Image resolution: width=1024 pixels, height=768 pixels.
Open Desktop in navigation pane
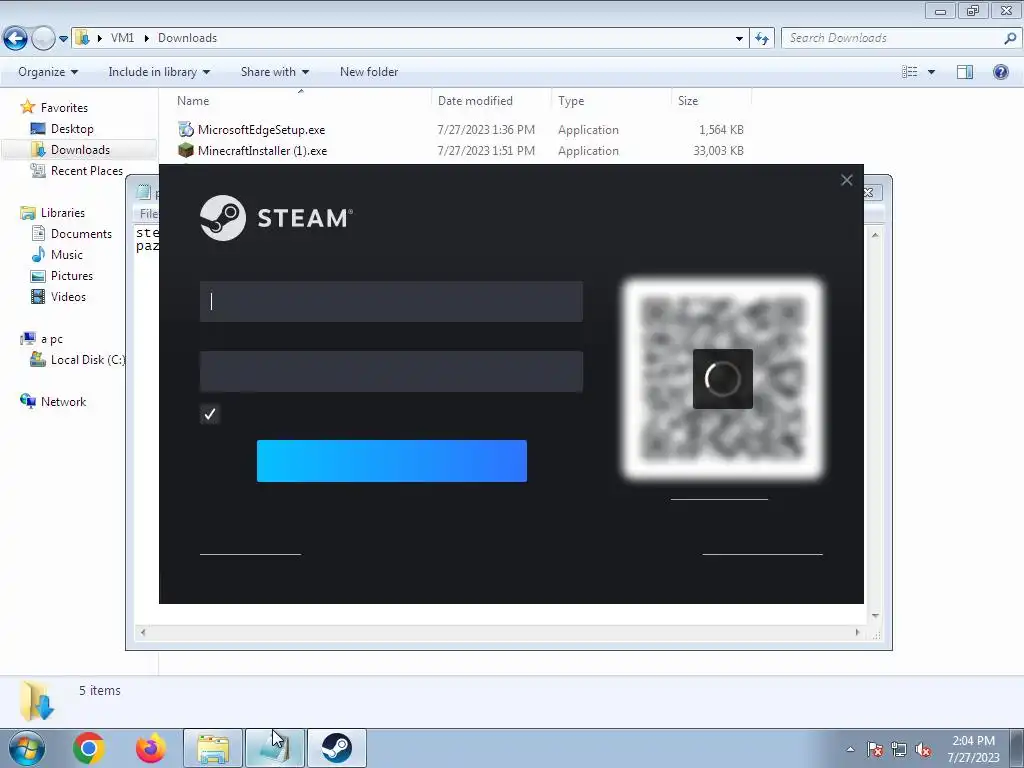click(x=72, y=129)
